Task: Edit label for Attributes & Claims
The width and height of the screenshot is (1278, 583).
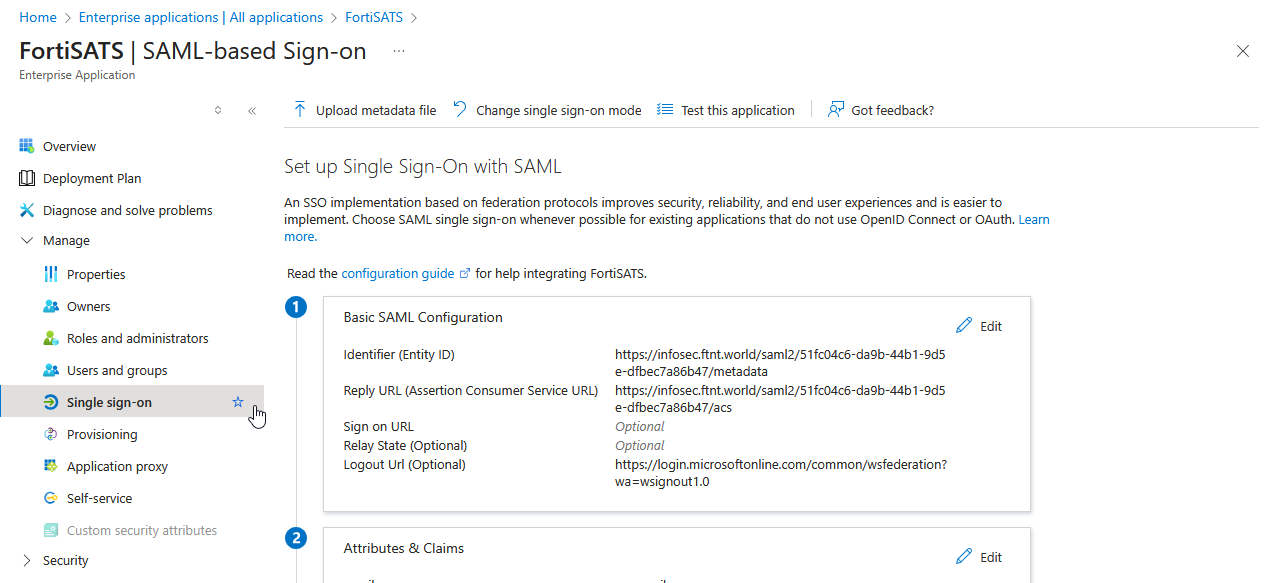Action: [x=991, y=558]
